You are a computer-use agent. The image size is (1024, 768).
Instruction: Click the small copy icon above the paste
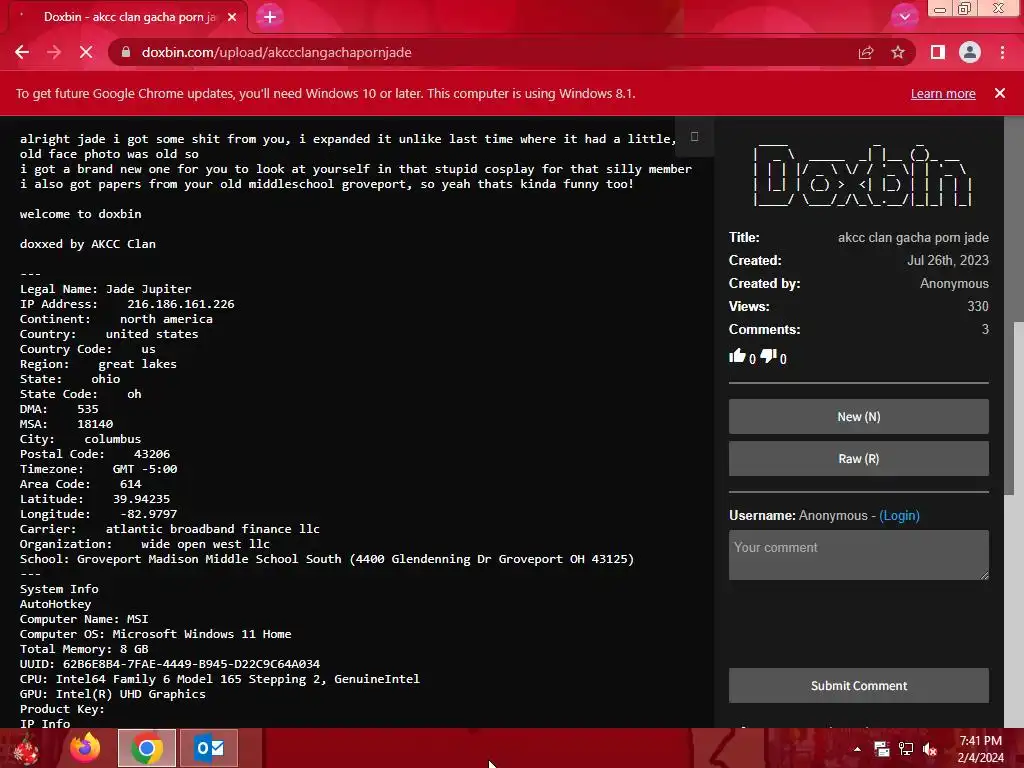pos(694,136)
